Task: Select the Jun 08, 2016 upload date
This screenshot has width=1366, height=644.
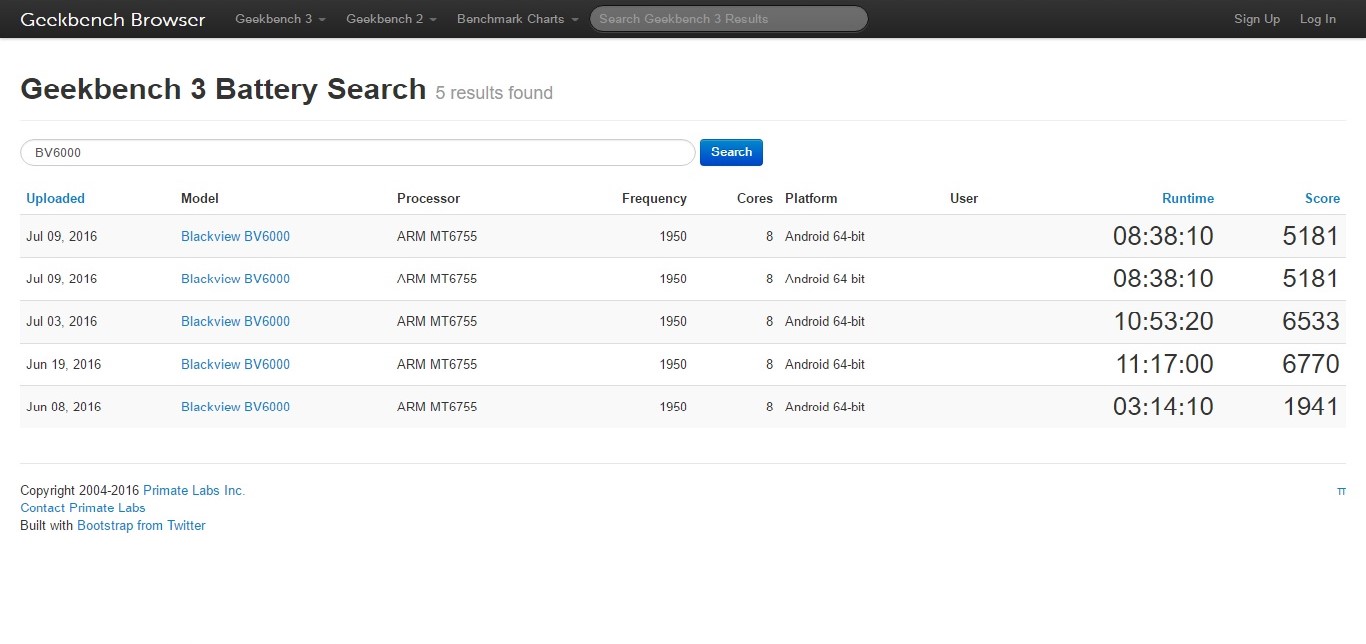Action: click(64, 407)
